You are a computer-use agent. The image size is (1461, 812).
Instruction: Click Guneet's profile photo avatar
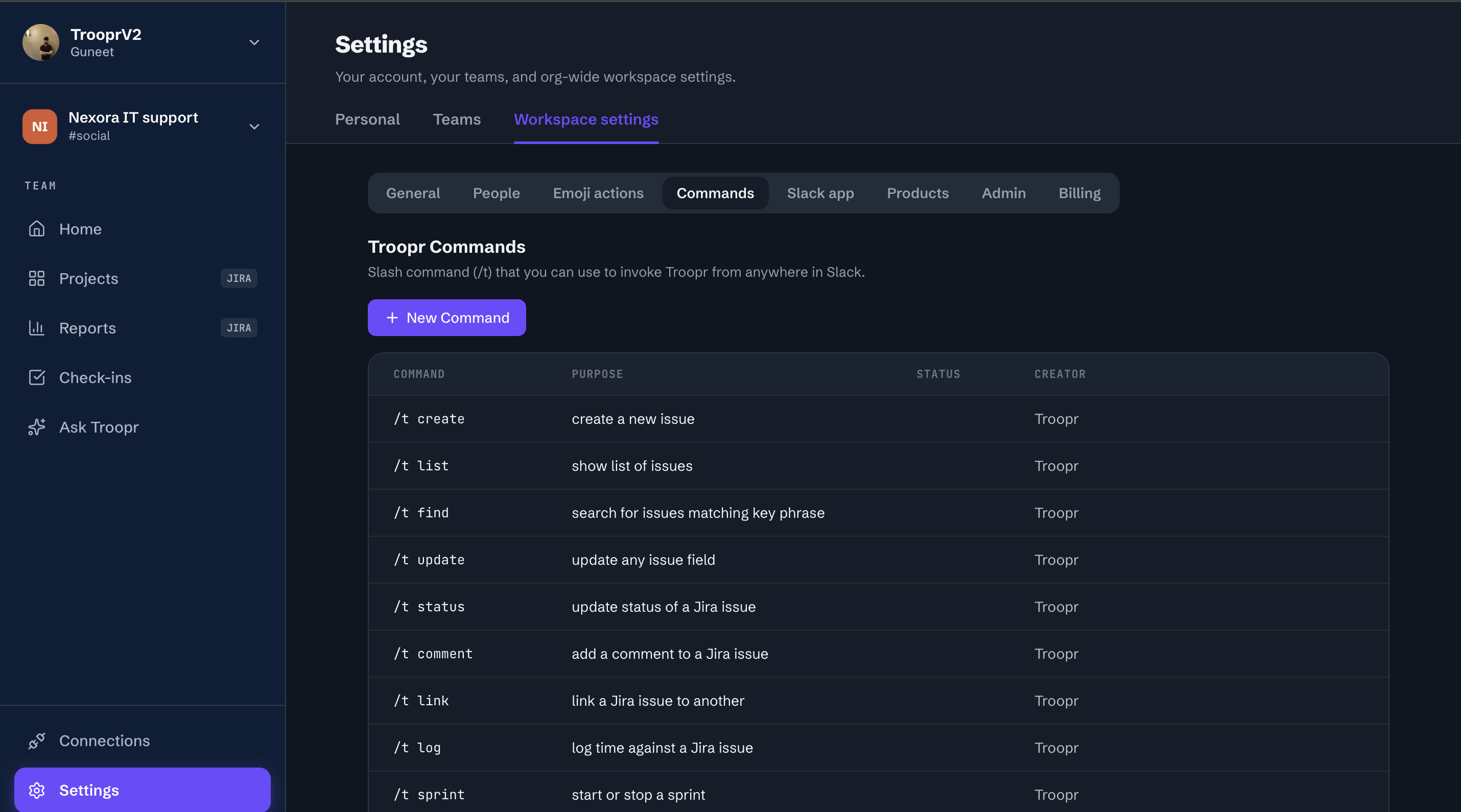41,42
